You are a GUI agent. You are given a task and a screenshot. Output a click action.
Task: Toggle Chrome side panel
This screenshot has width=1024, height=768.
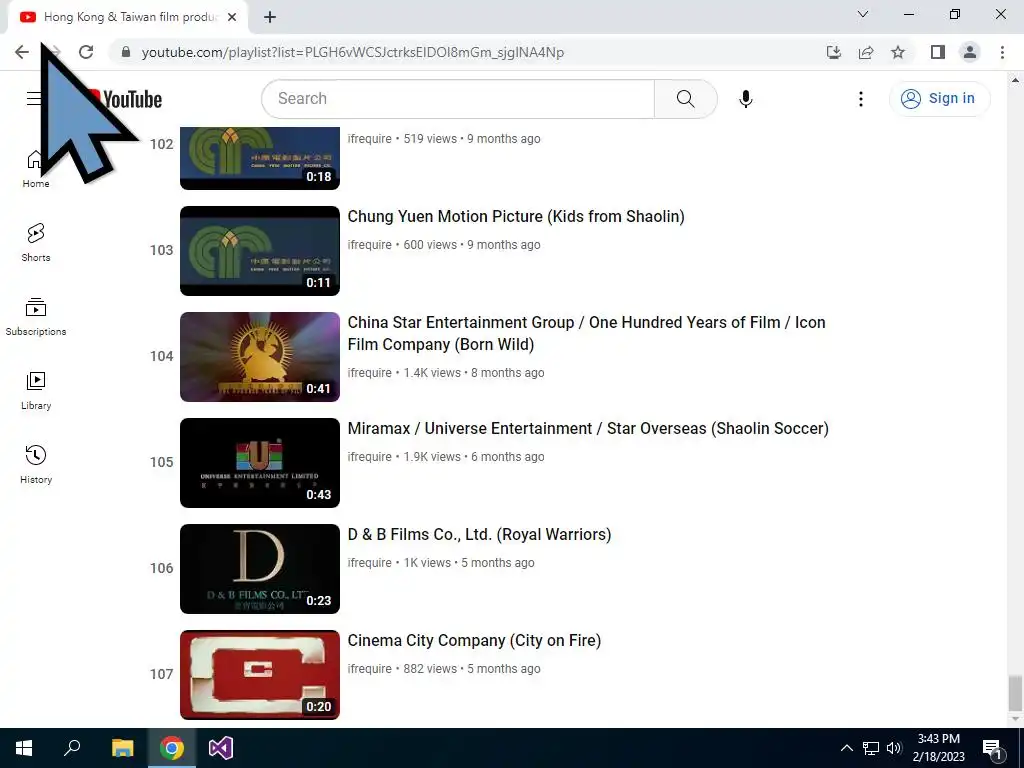tap(938, 52)
